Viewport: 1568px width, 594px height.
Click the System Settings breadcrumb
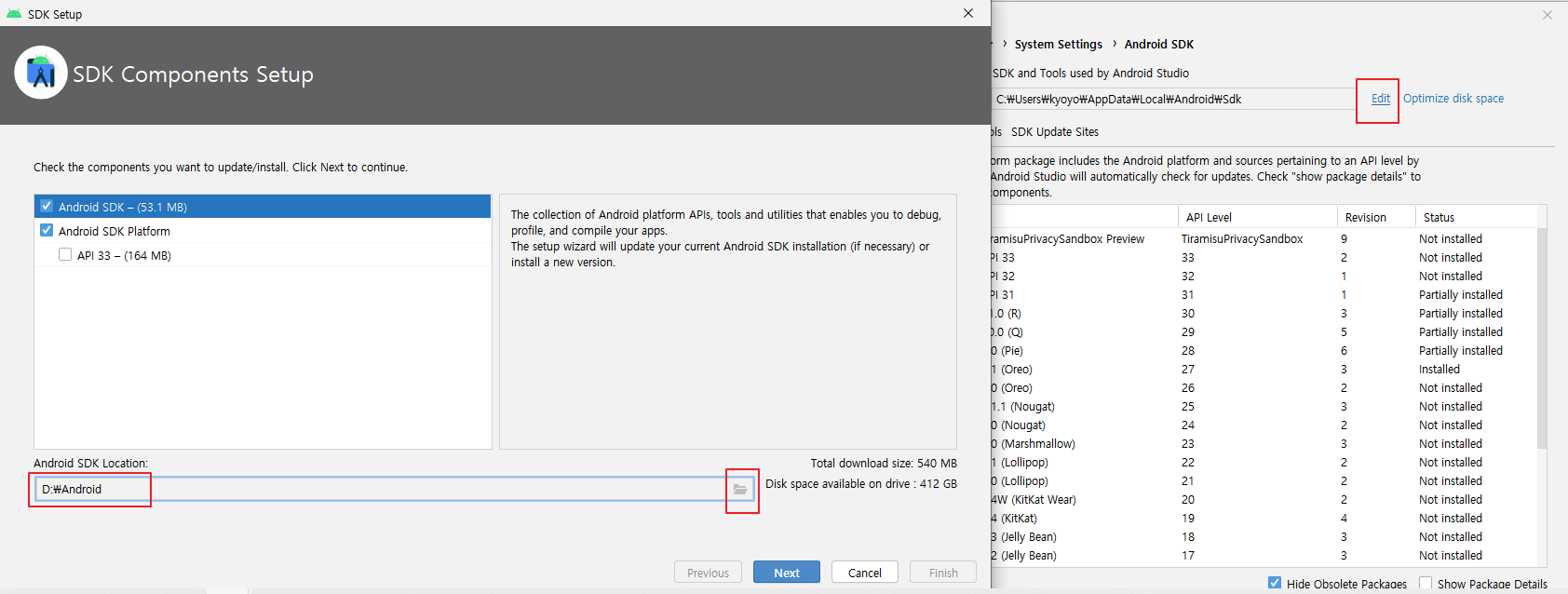[x=1059, y=45]
